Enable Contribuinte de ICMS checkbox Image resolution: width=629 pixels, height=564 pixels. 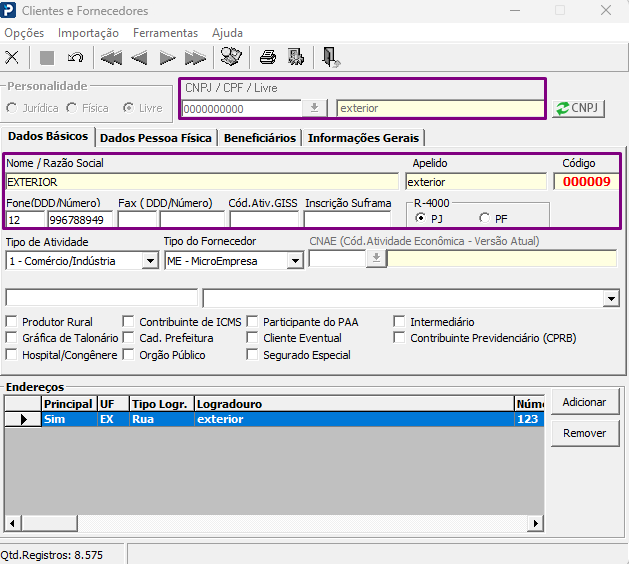pyautogui.click(x=128, y=321)
